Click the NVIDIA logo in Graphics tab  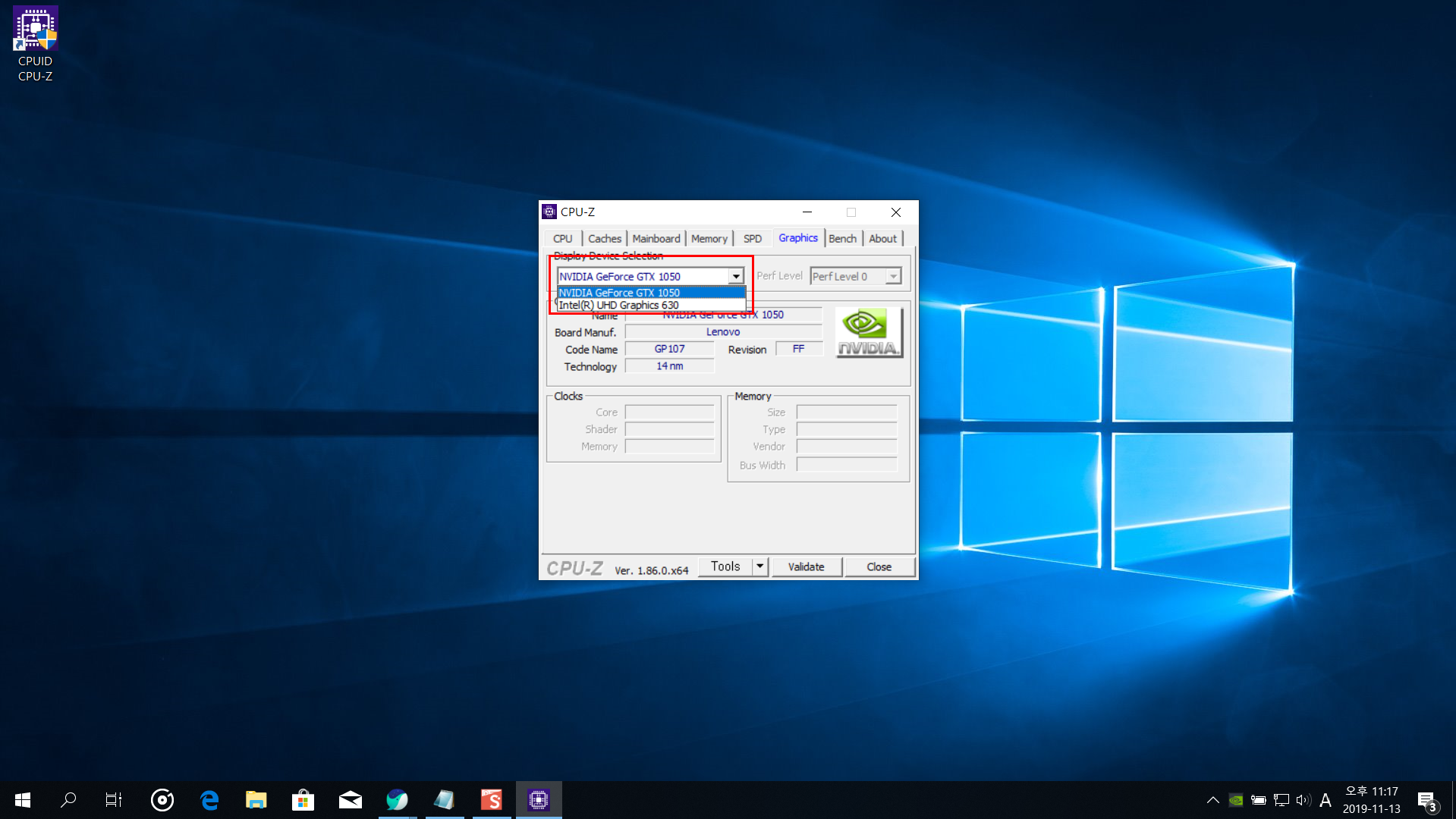869,332
